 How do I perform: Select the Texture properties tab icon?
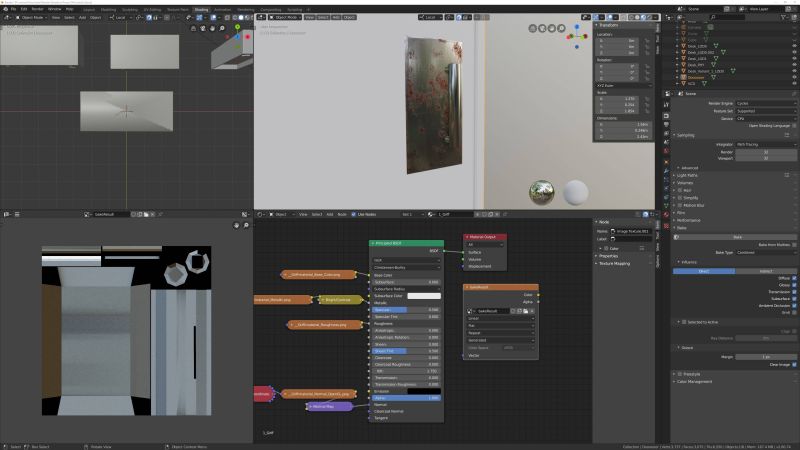pyautogui.click(x=666, y=225)
